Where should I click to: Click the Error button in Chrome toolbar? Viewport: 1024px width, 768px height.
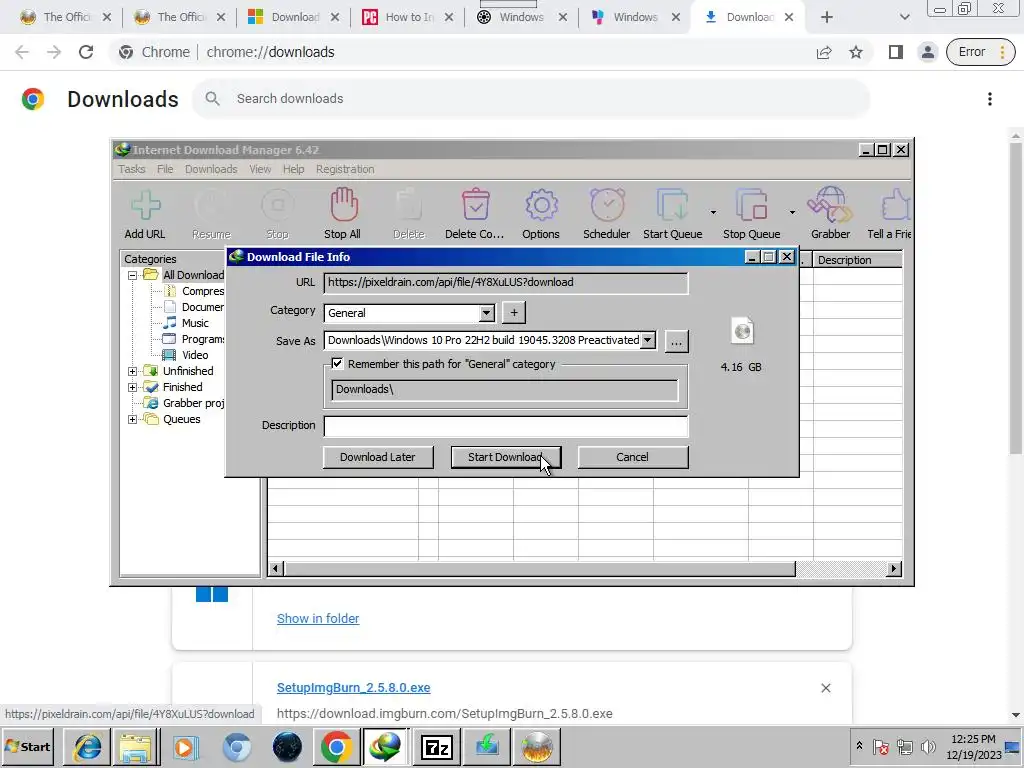pyautogui.click(x=980, y=52)
